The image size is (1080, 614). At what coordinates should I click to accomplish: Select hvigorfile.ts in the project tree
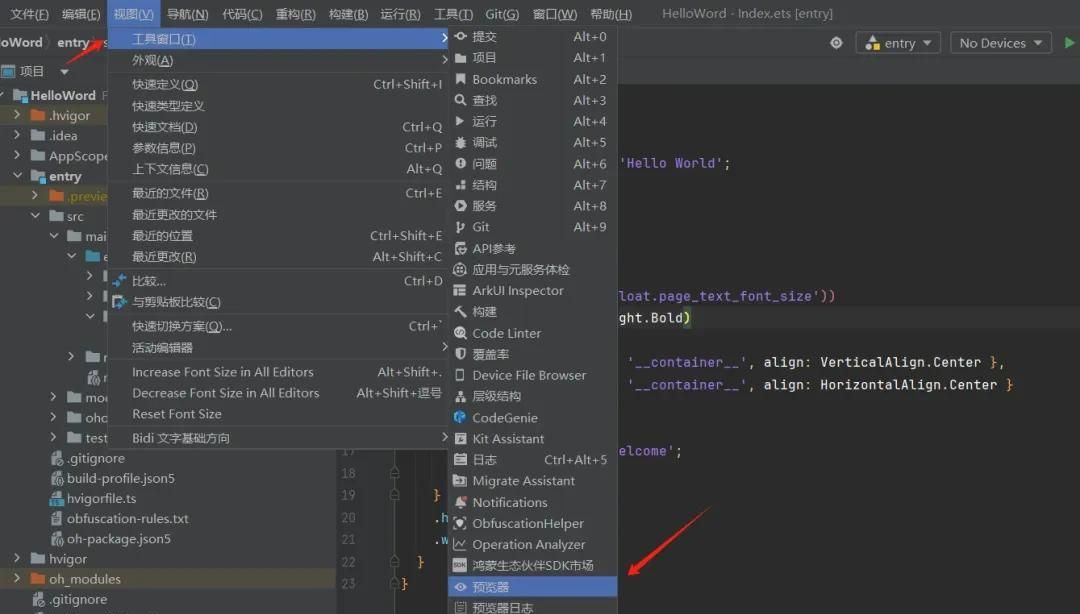pos(101,498)
